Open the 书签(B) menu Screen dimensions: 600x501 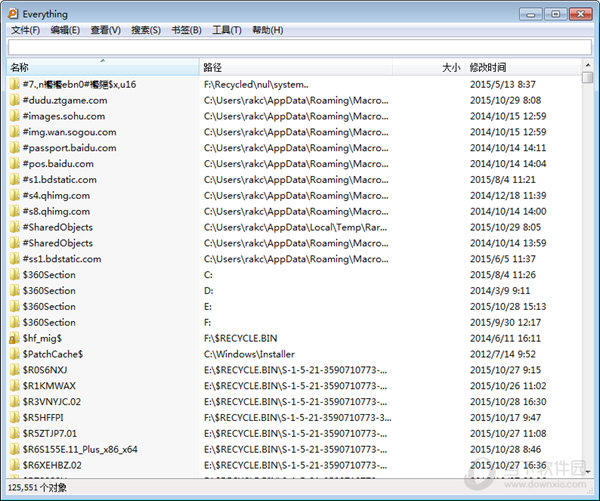point(186,30)
